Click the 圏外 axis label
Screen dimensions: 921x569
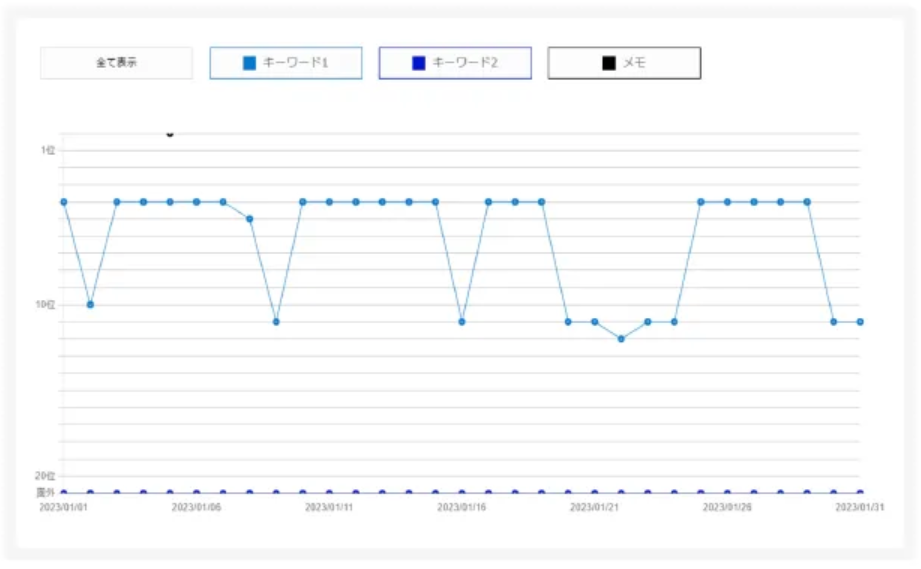tap(45, 492)
